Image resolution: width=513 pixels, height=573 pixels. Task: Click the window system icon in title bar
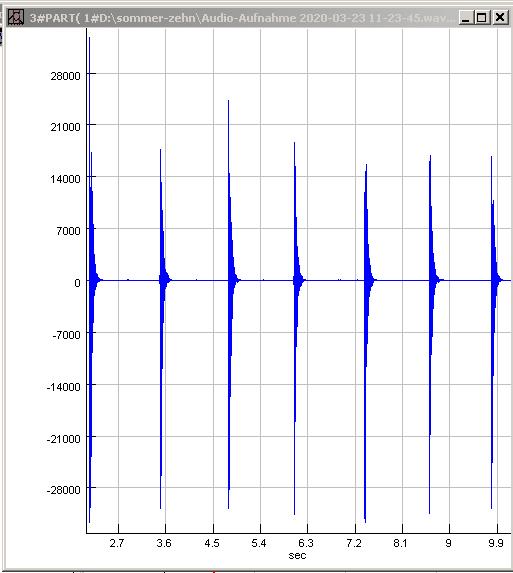pyautogui.click(x=16, y=17)
